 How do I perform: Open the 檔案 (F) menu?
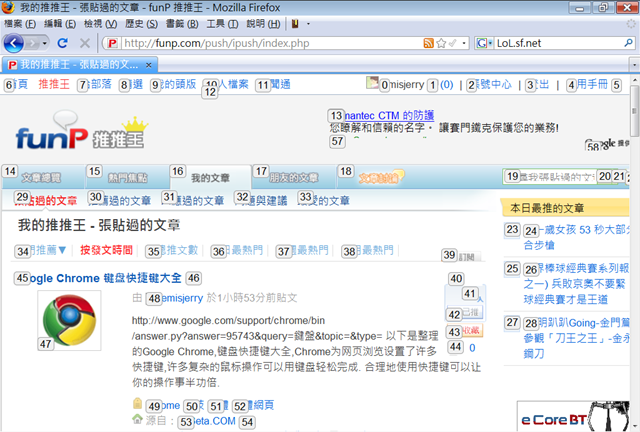tap(20, 24)
